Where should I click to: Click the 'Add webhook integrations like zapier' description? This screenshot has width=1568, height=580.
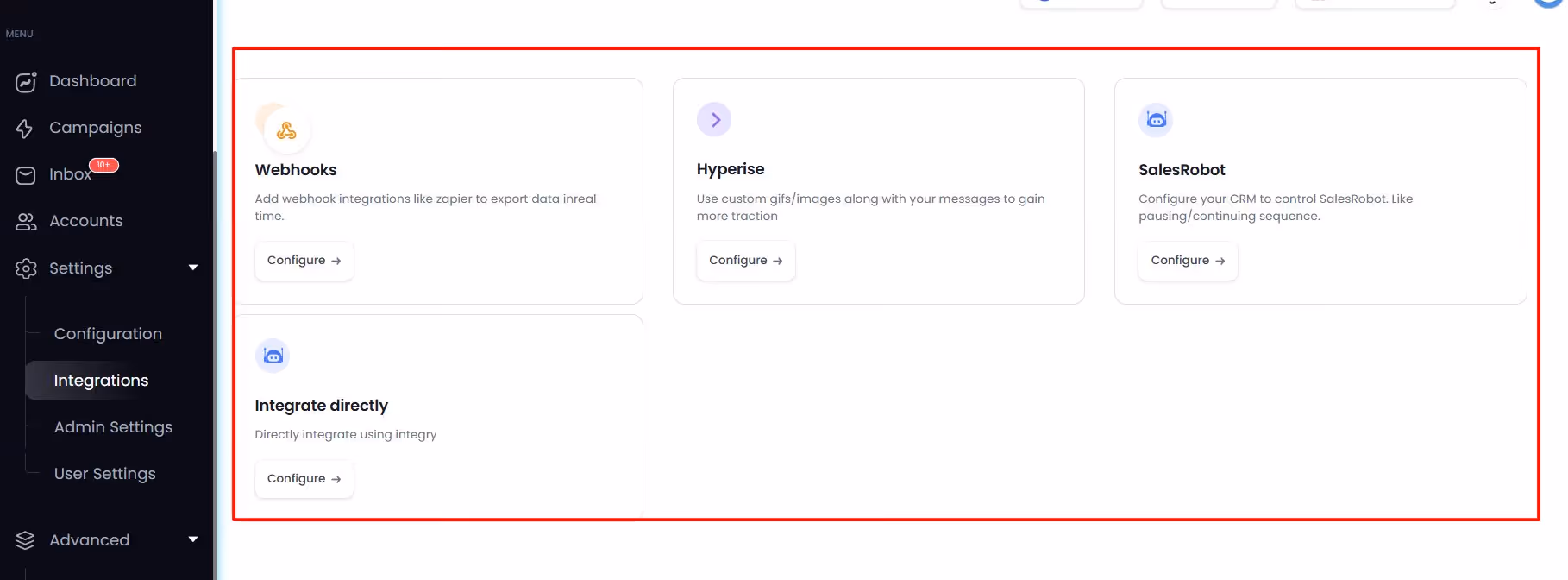(426, 207)
